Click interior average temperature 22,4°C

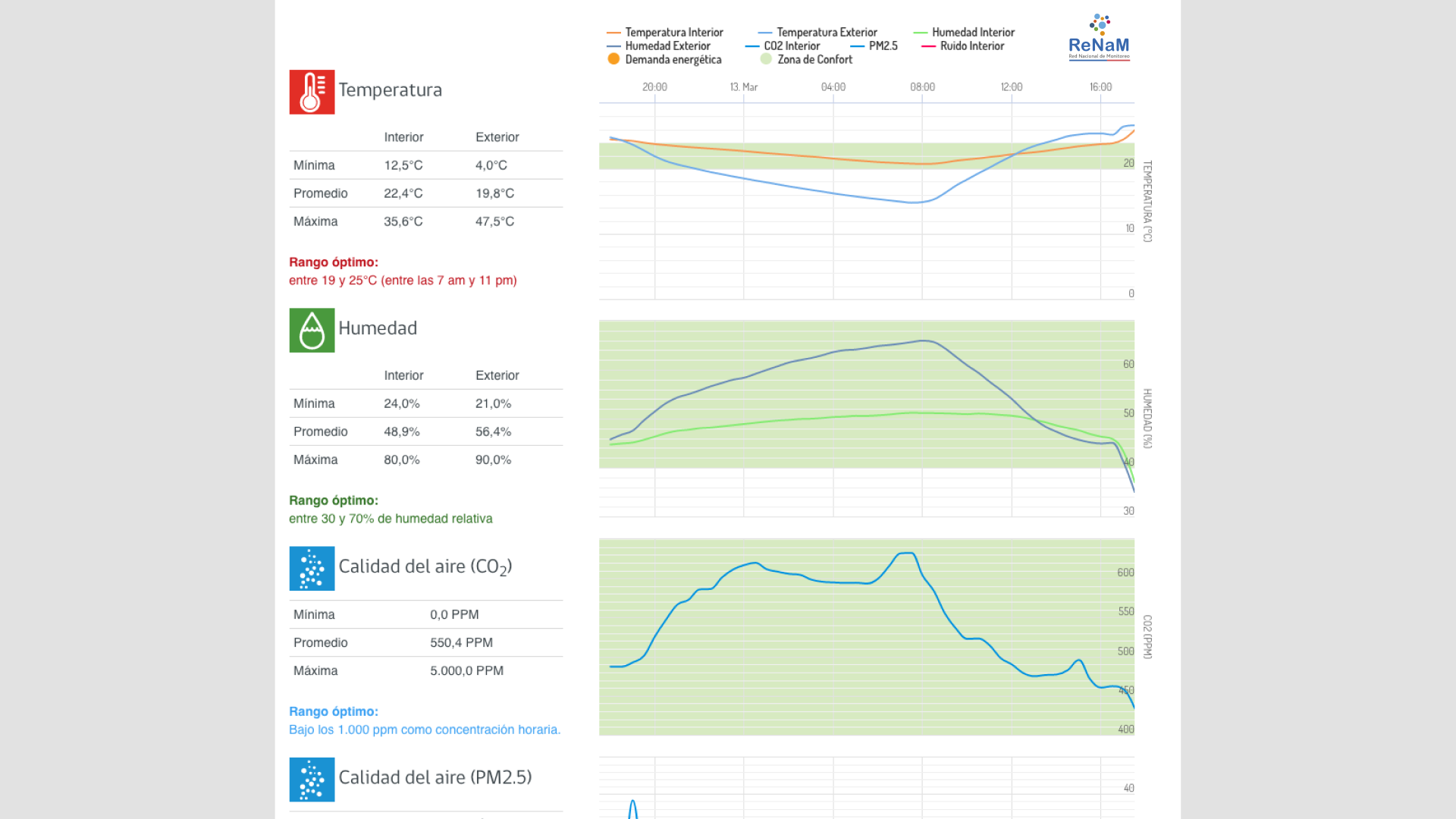coord(403,193)
